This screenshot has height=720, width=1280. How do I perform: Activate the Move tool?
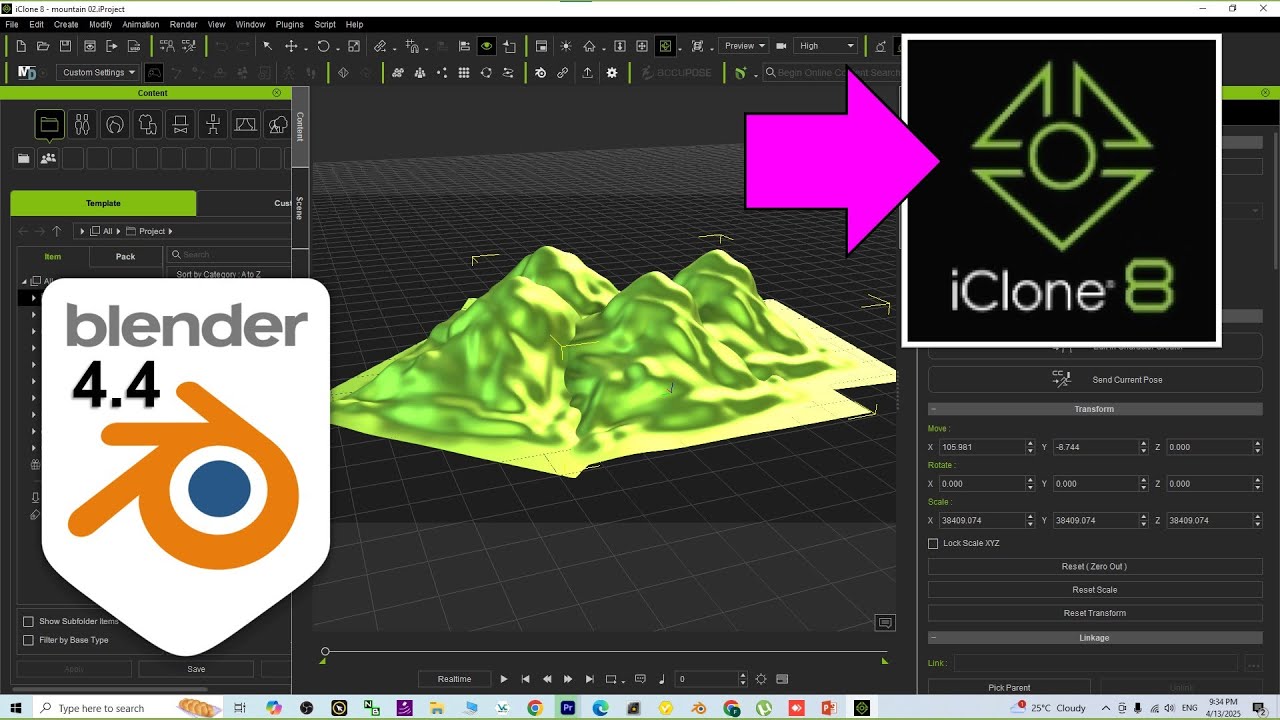pos(291,46)
